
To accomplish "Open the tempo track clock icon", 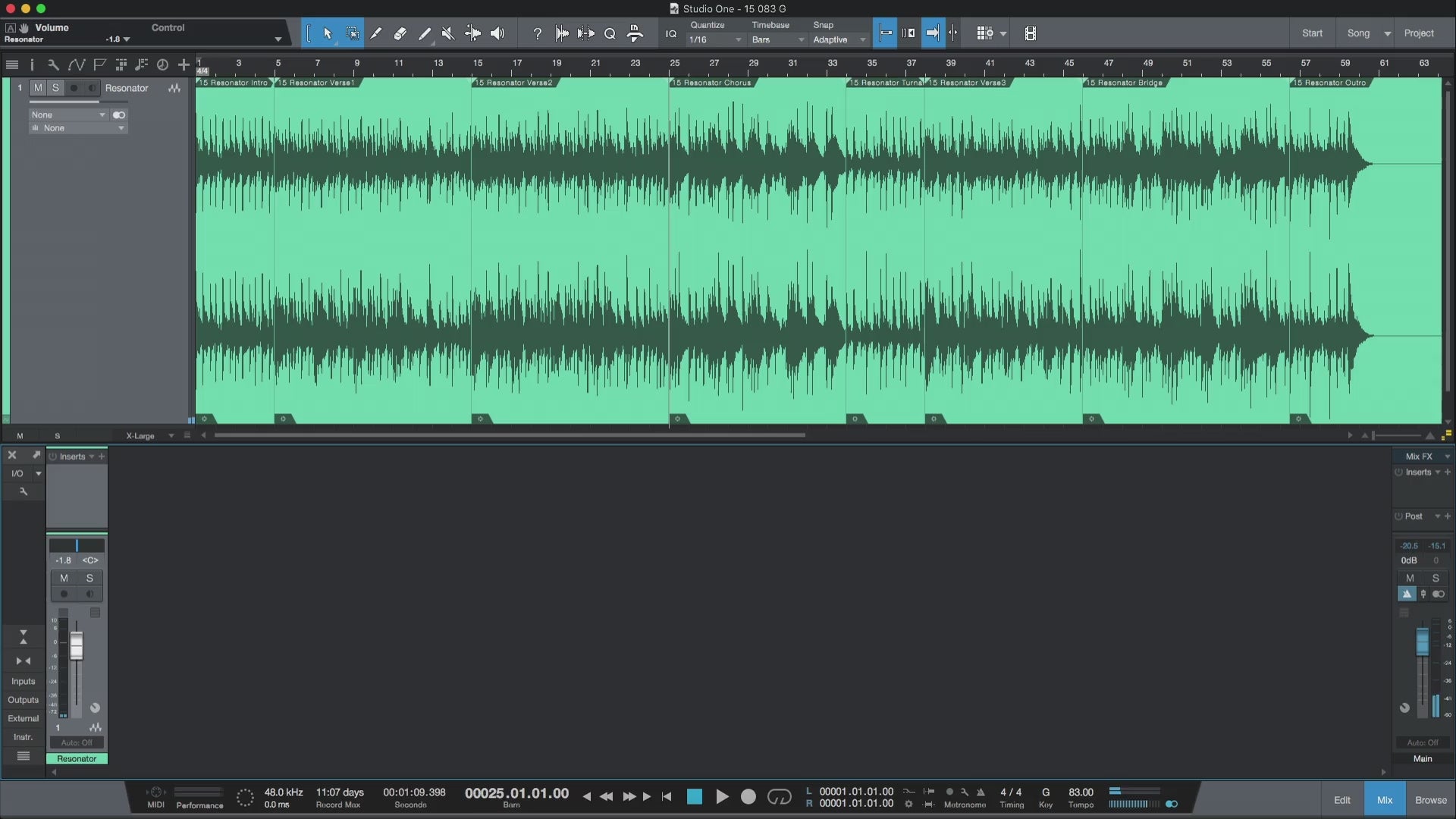I will (162, 65).
